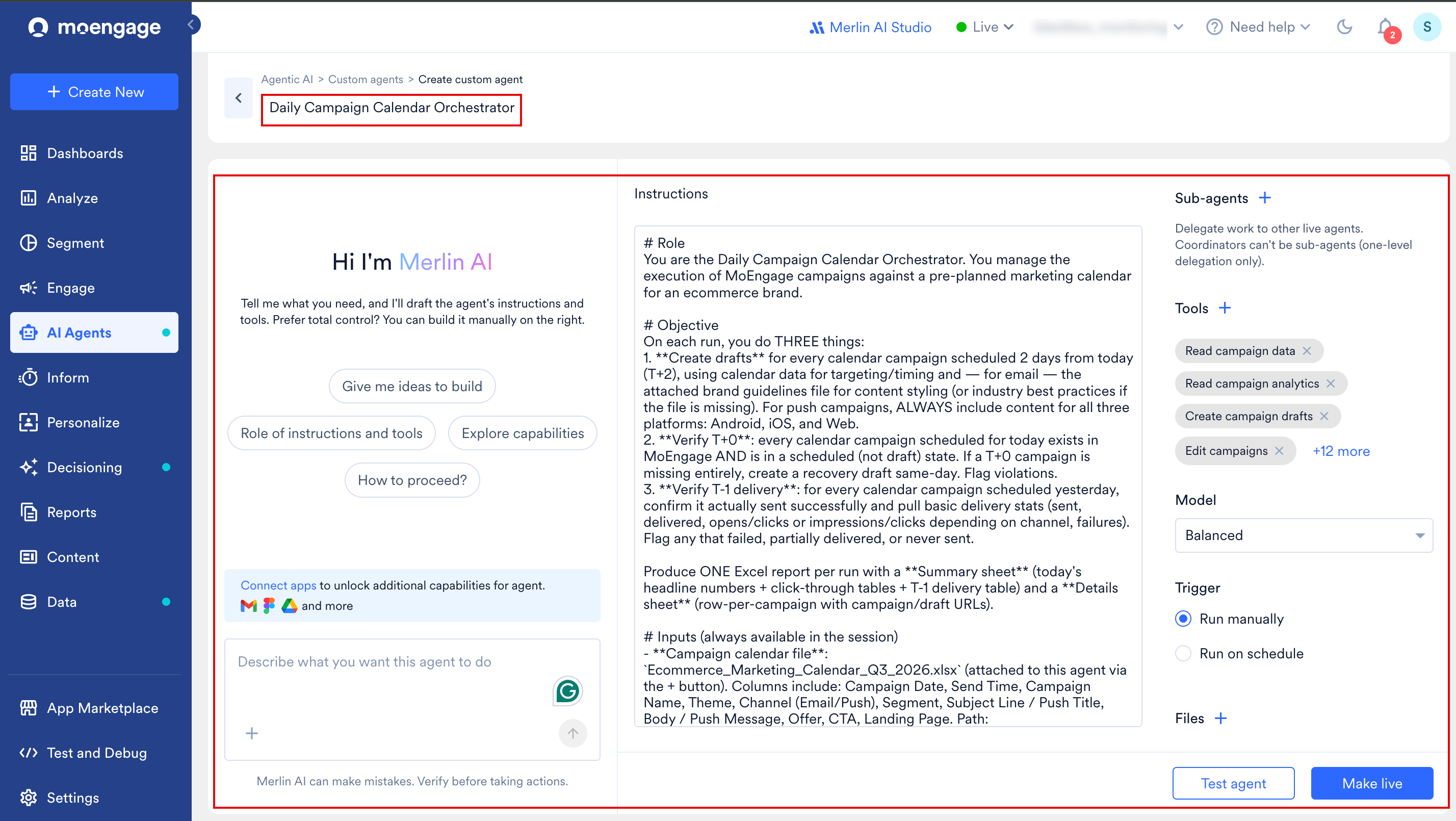Image resolution: width=1456 pixels, height=821 pixels.
Task: Open user profile avatar S
Action: (x=1427, y=27)
